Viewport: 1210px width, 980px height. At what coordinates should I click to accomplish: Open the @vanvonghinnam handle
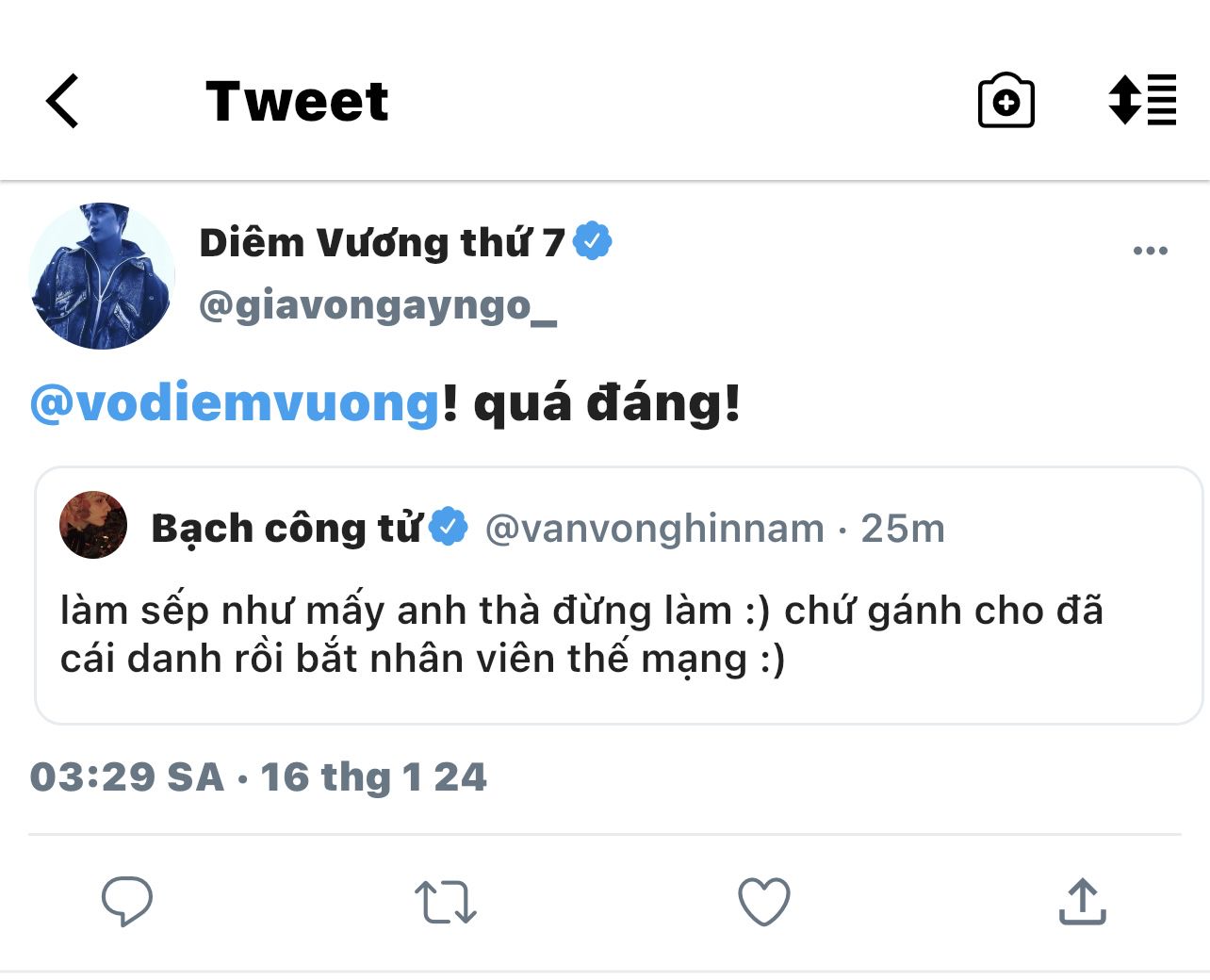point(655,529)
